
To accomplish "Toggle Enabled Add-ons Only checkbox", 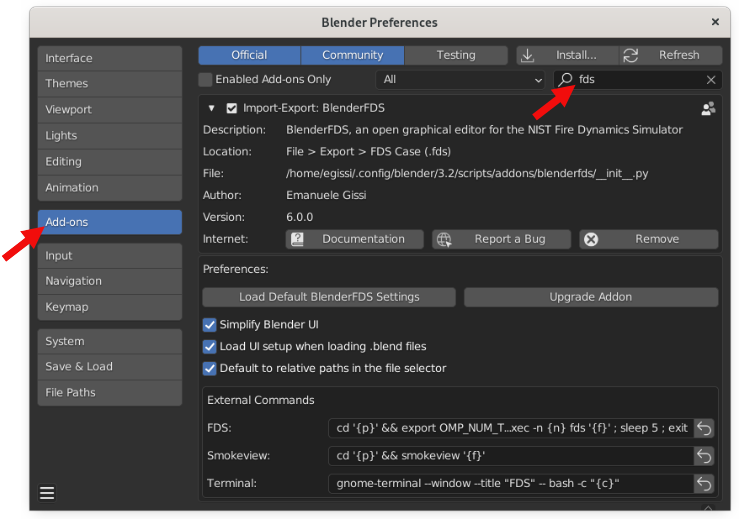I will [205, 79].
